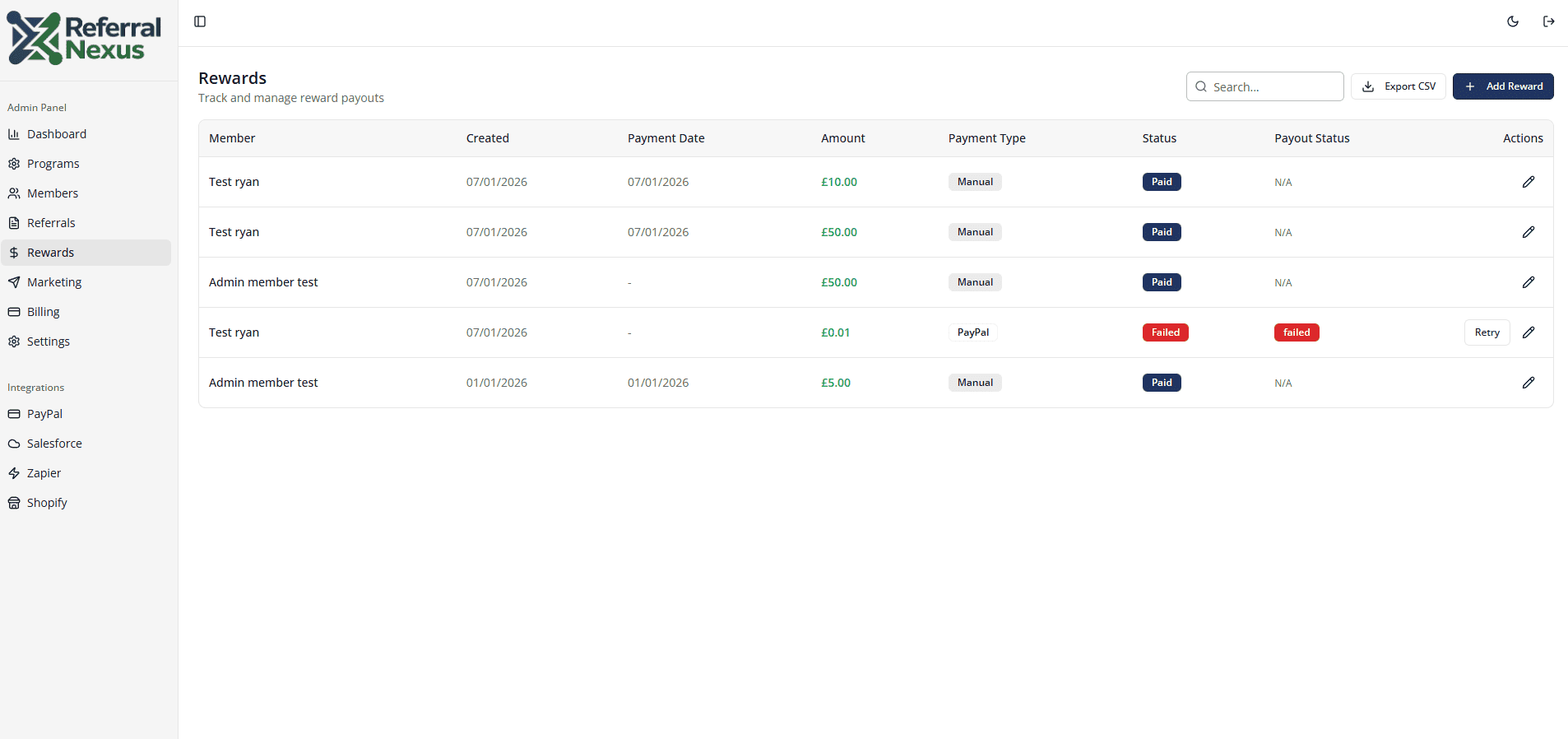Open the PayPal integration
Image resolution: width=1568 pixels, height=739 pixels.
86,414
